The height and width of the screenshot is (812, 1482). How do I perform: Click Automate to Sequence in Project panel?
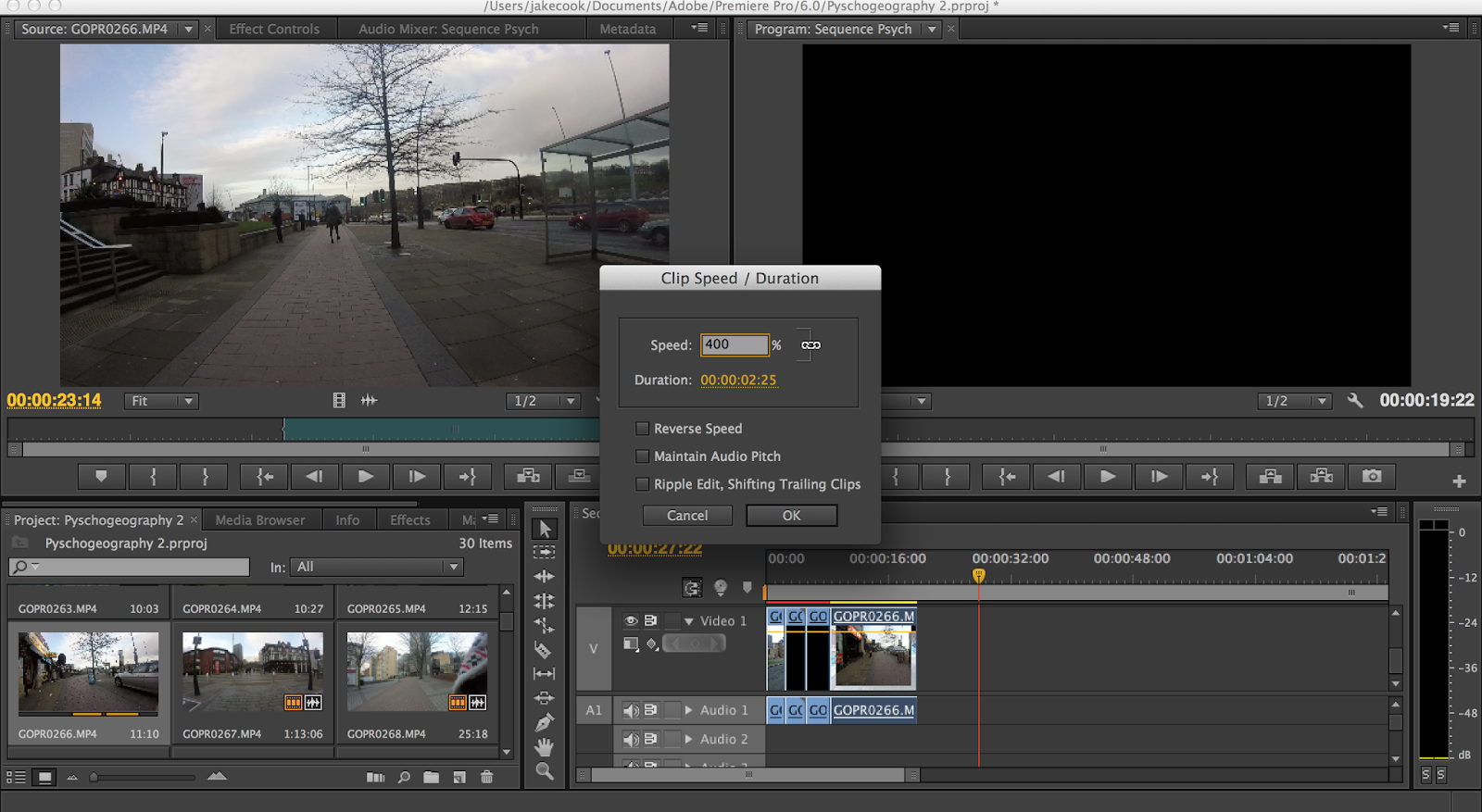[x=375, y=777]
